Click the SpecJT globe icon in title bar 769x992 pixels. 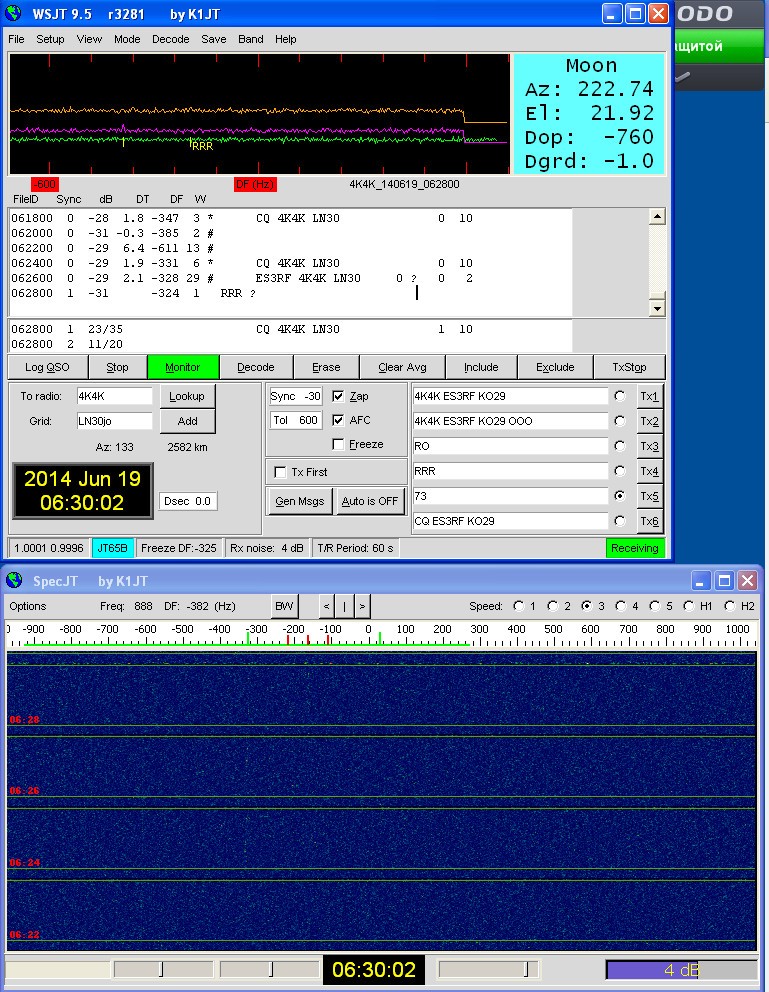(13, 581)
